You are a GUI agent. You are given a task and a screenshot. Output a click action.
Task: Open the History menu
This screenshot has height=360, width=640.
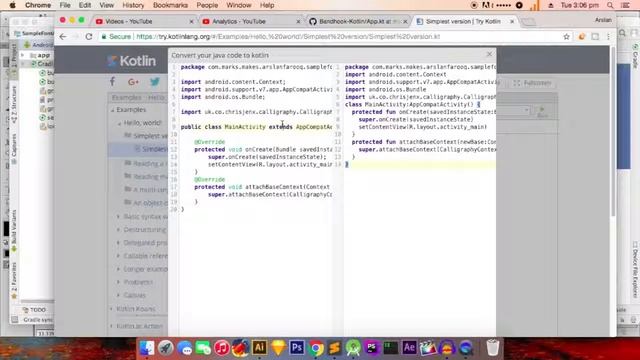[x=133, y=5]
